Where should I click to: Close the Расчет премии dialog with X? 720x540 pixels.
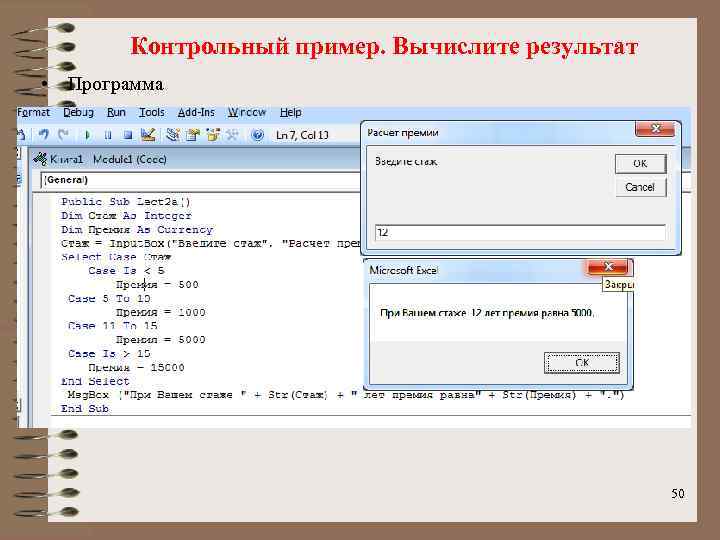655,129
